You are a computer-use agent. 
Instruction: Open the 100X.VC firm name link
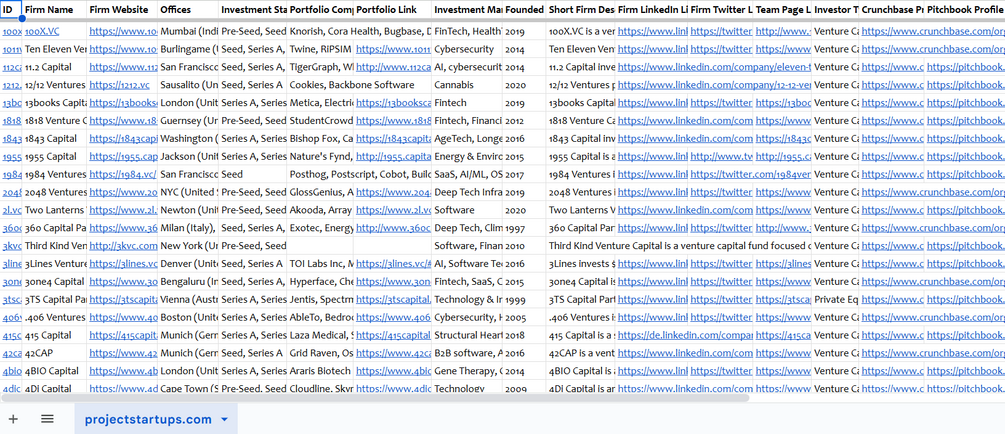coord(42,31)
